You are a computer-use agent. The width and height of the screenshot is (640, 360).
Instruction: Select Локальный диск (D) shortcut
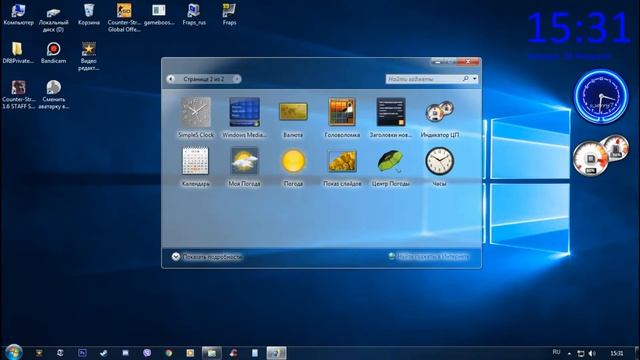point(53,19)
